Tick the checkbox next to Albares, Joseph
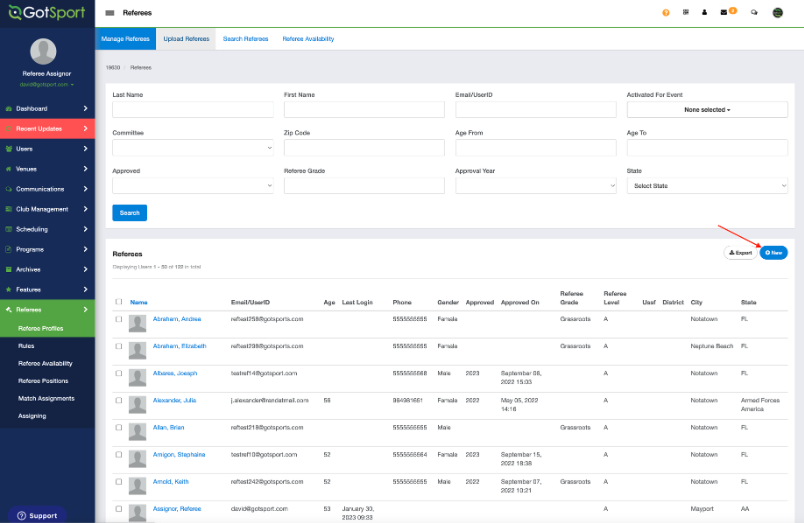 pos(119,373)
